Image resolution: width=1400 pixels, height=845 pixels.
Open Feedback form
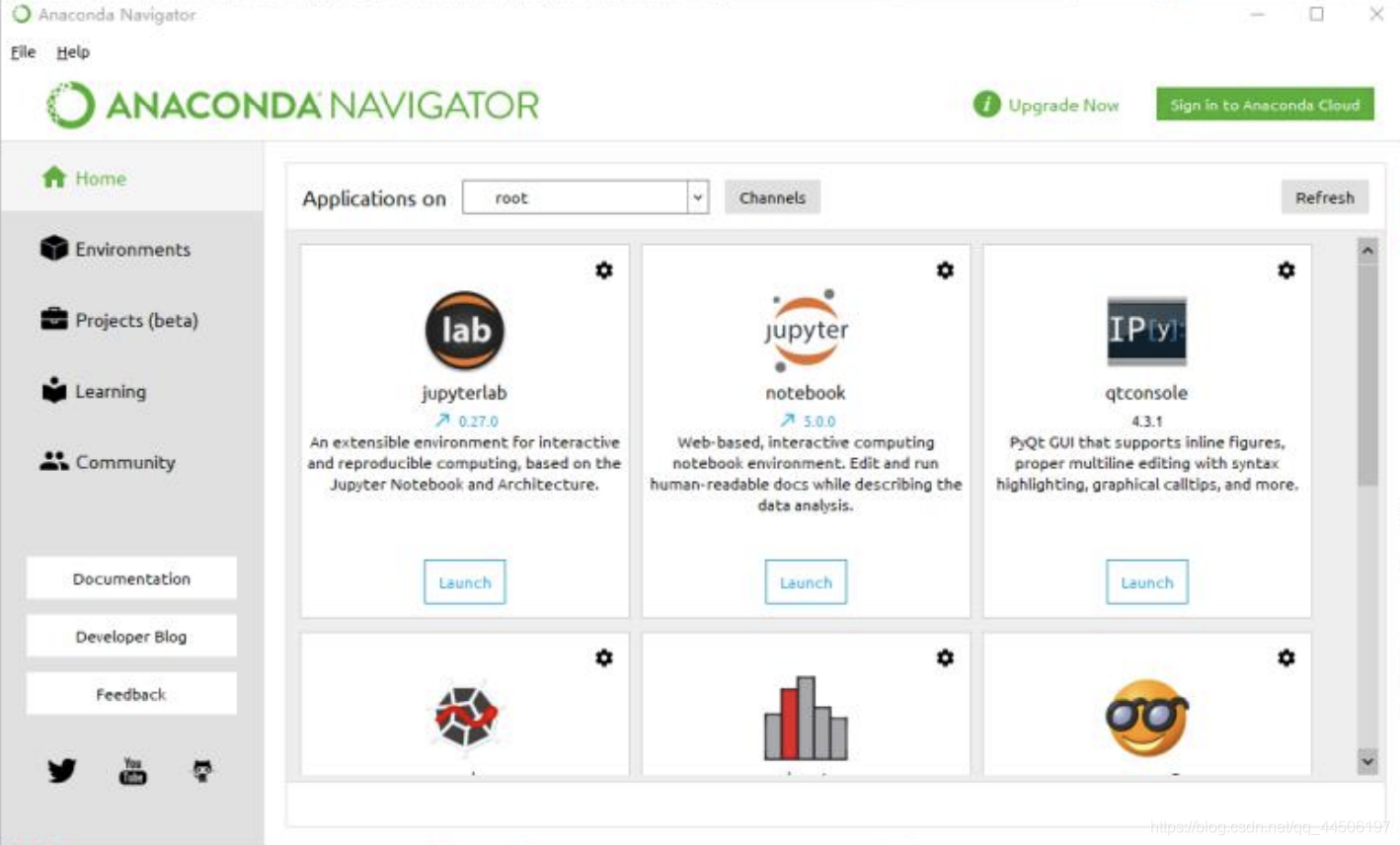click(131, 694)
